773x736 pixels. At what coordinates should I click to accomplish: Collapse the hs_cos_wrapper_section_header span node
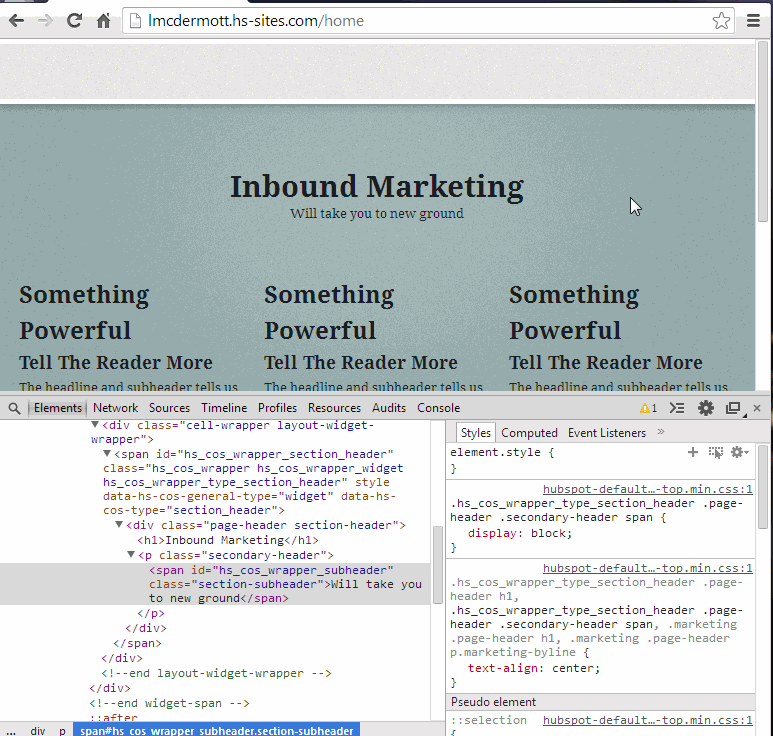[x=107, y=454]
